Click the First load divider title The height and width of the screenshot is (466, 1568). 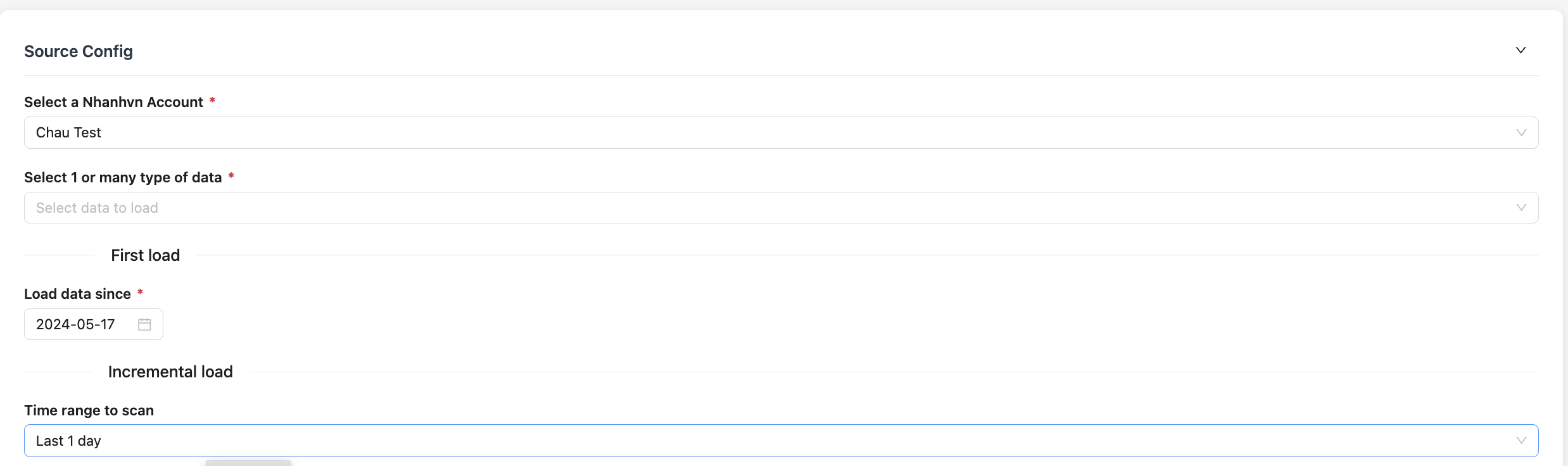pyautogui.click(x=145, y=255)
